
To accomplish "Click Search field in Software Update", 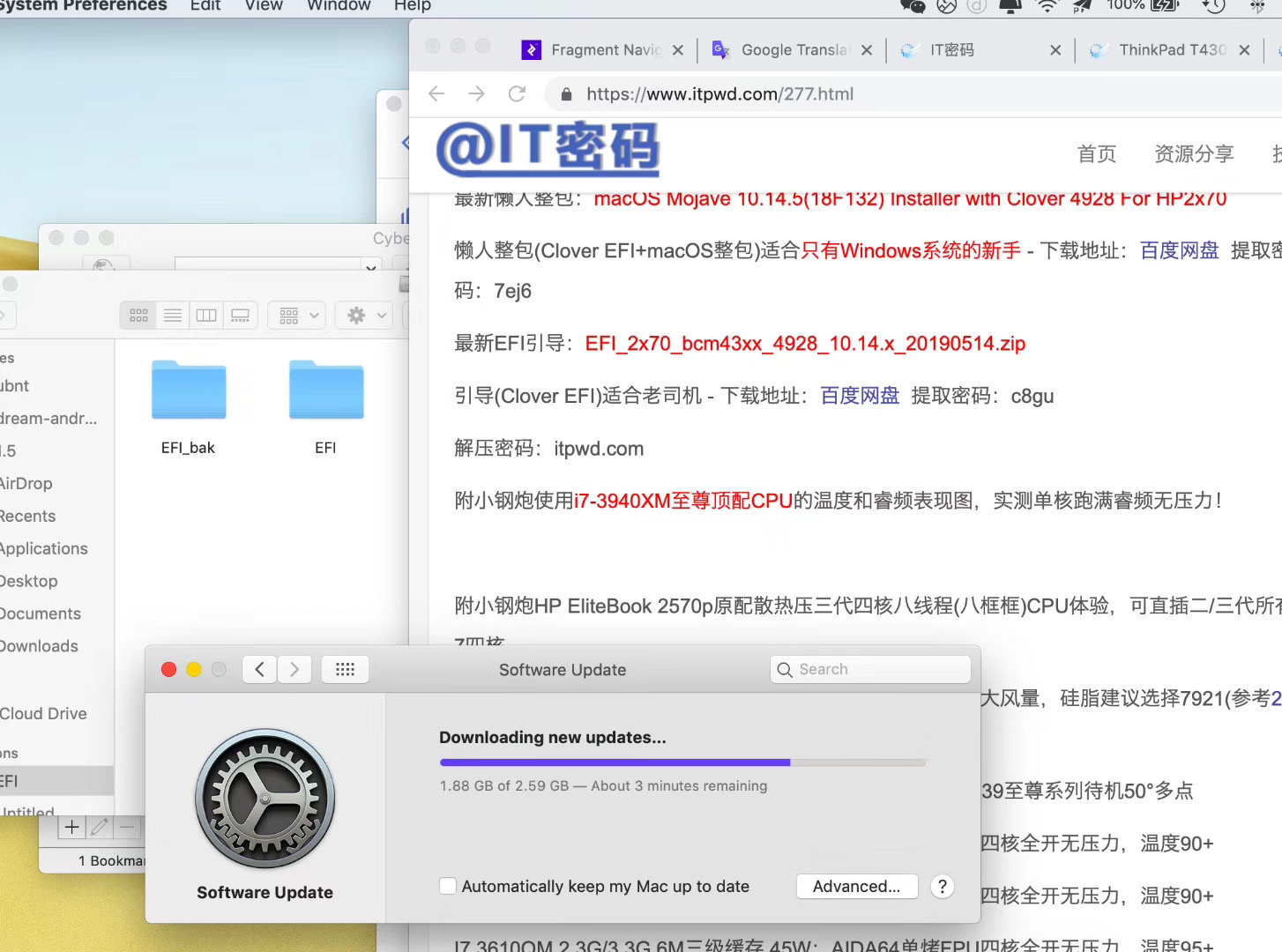I will [x=870, y=670].
